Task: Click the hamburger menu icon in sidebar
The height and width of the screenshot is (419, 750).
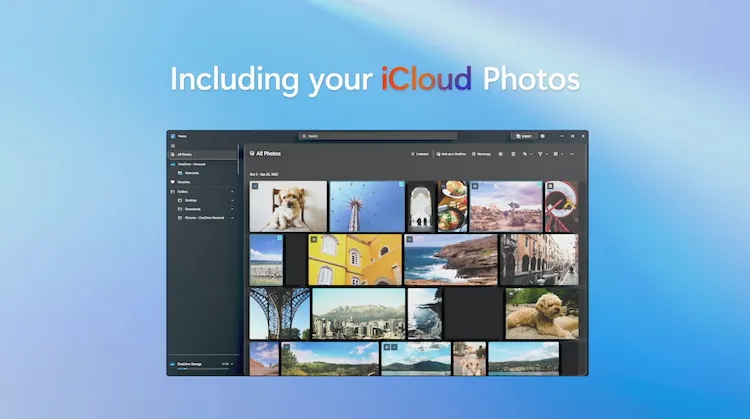Action: point(172,145)
